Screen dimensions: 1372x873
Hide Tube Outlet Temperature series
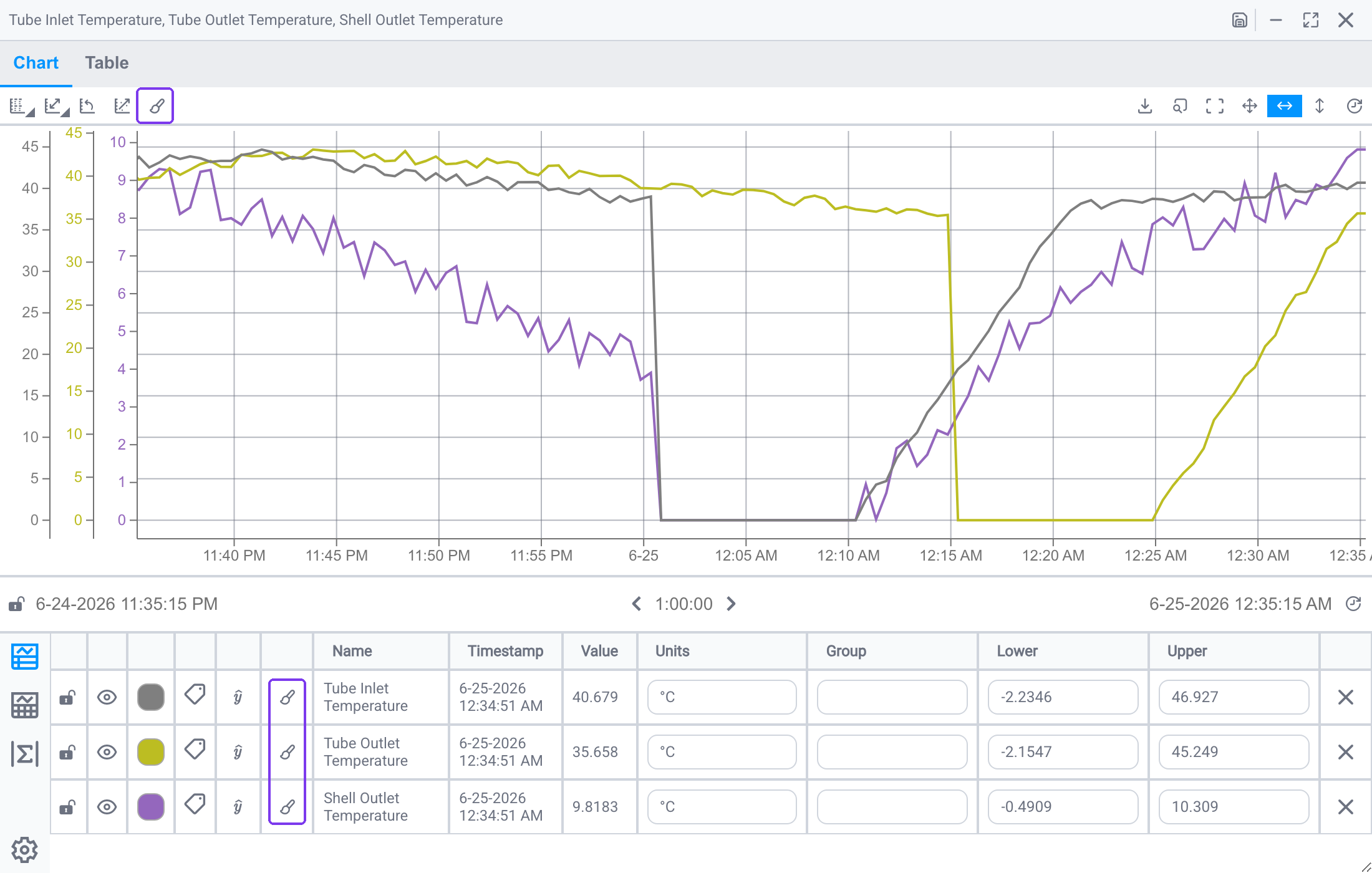tap(107, 752)
